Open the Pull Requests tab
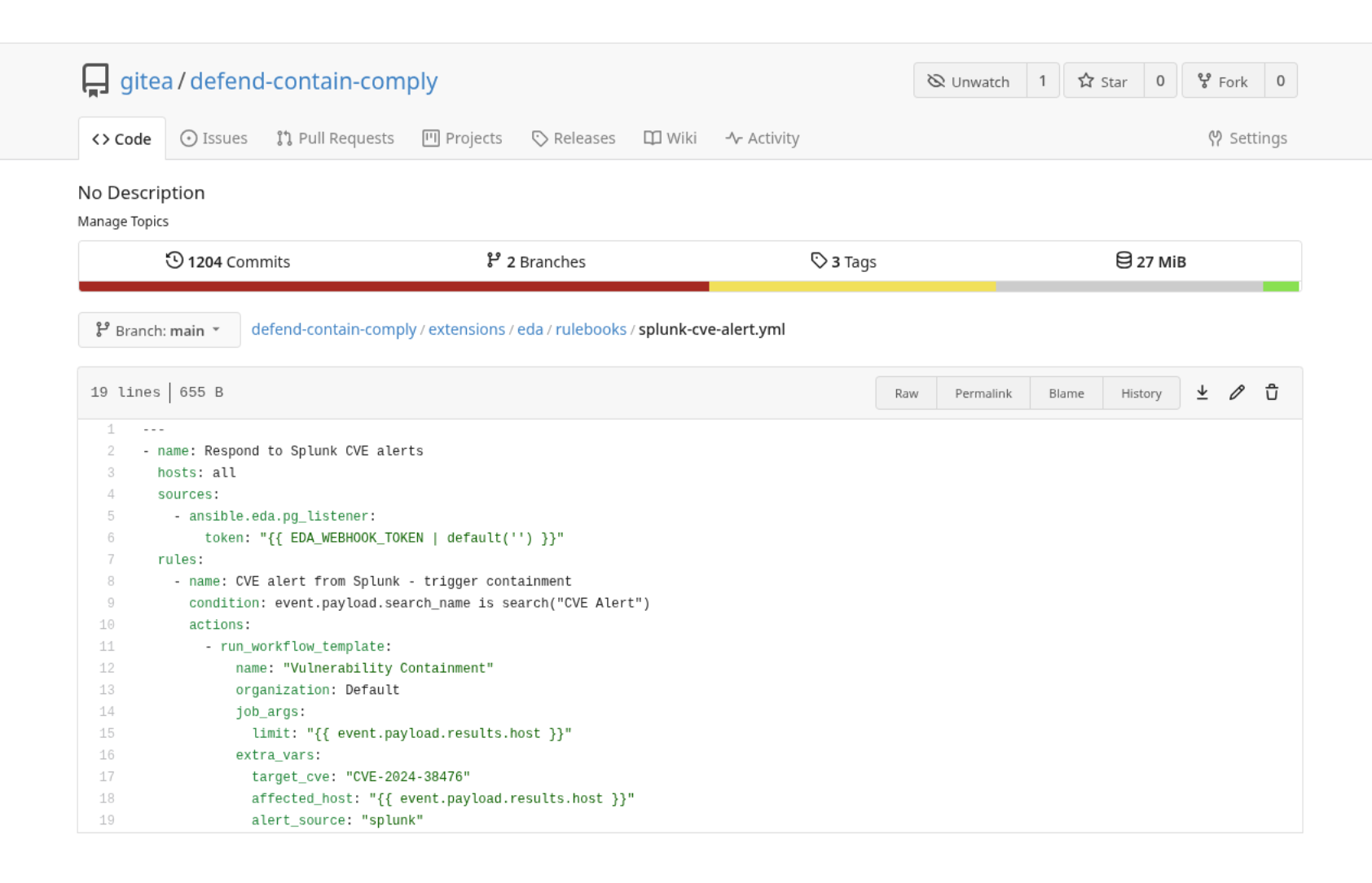 click(335, 138)
